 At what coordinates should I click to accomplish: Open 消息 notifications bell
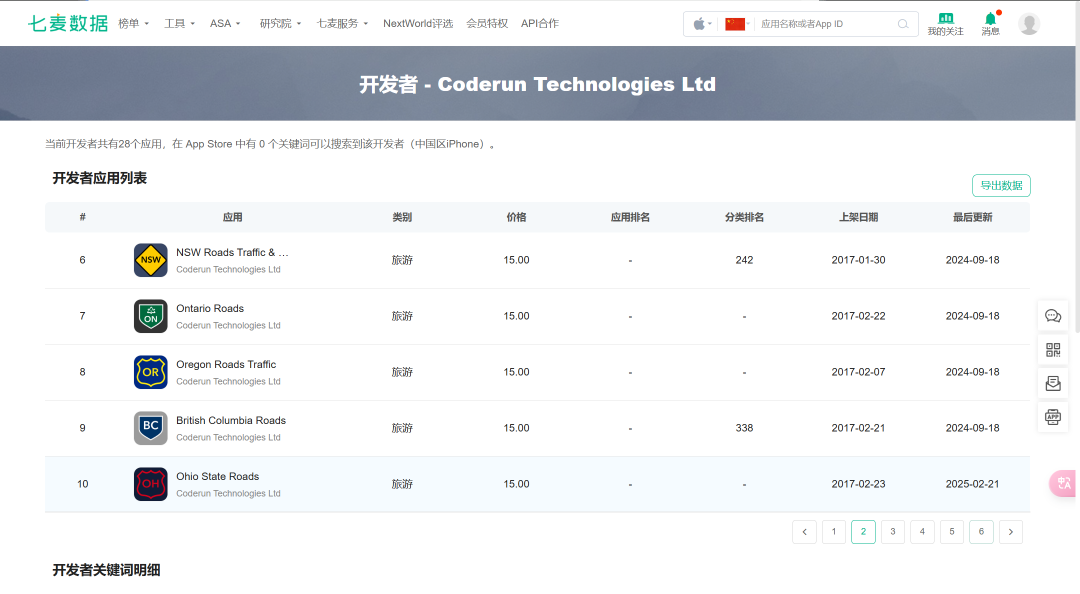990,24
